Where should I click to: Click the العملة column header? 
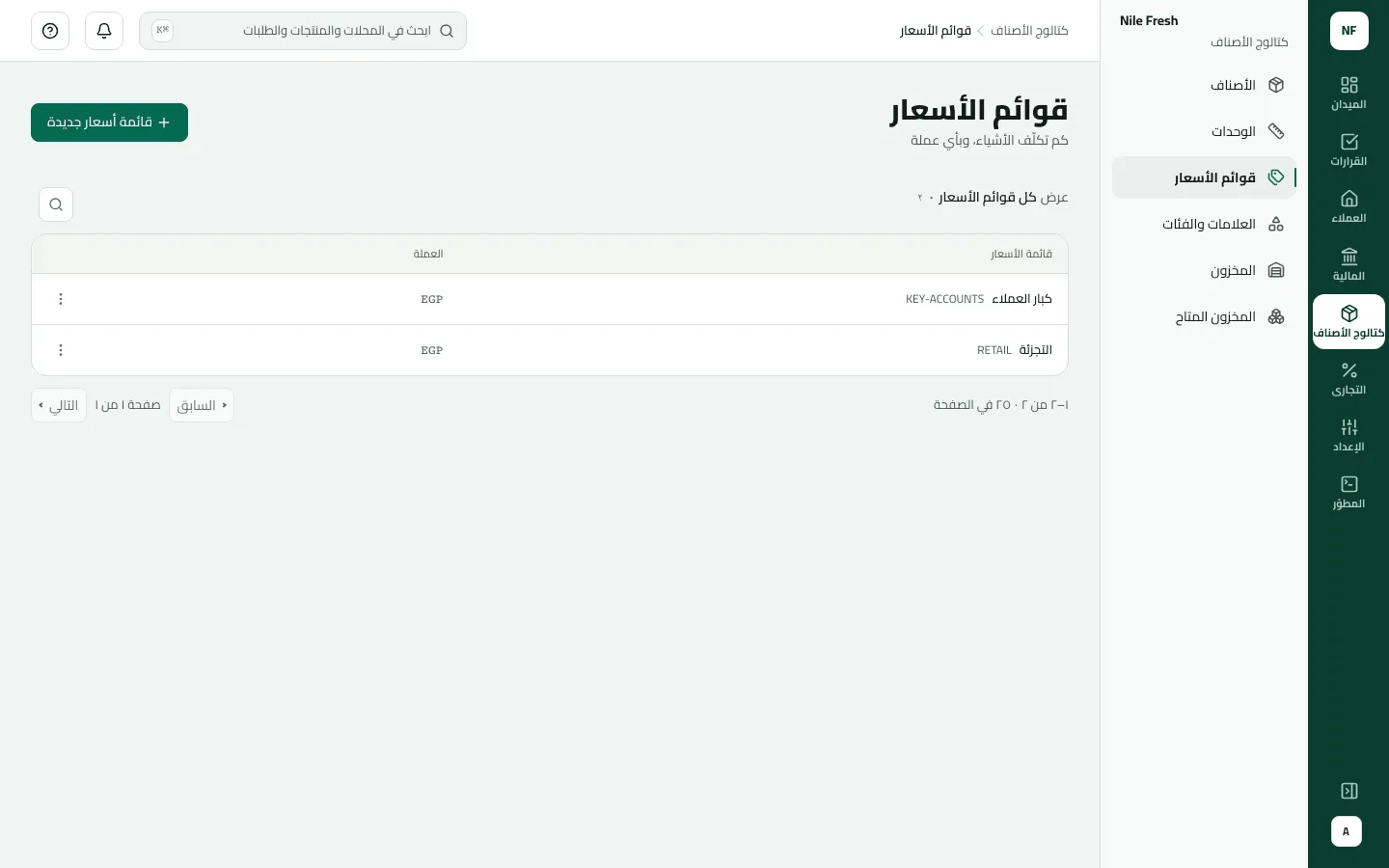click(428, 254)
